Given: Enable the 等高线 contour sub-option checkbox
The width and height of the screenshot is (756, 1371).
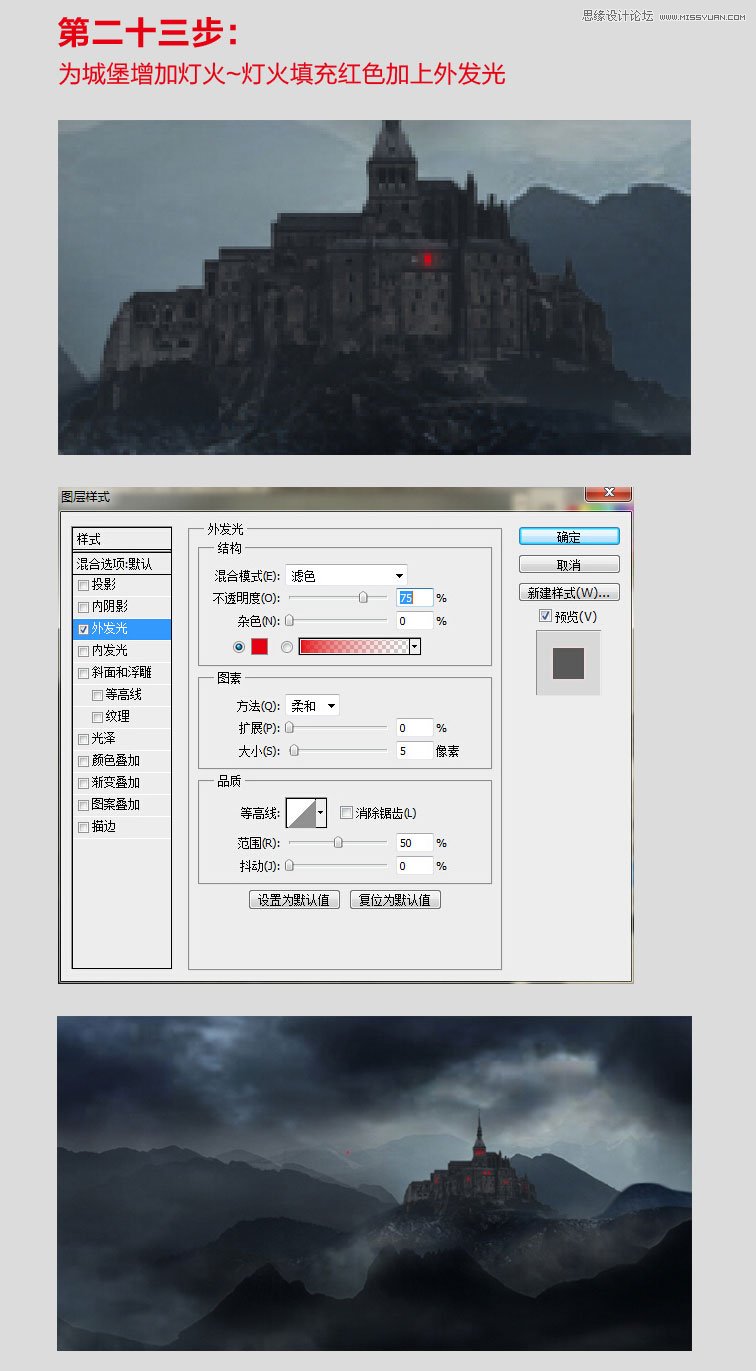Looking at the screenshot, I should tap(97, 696).
